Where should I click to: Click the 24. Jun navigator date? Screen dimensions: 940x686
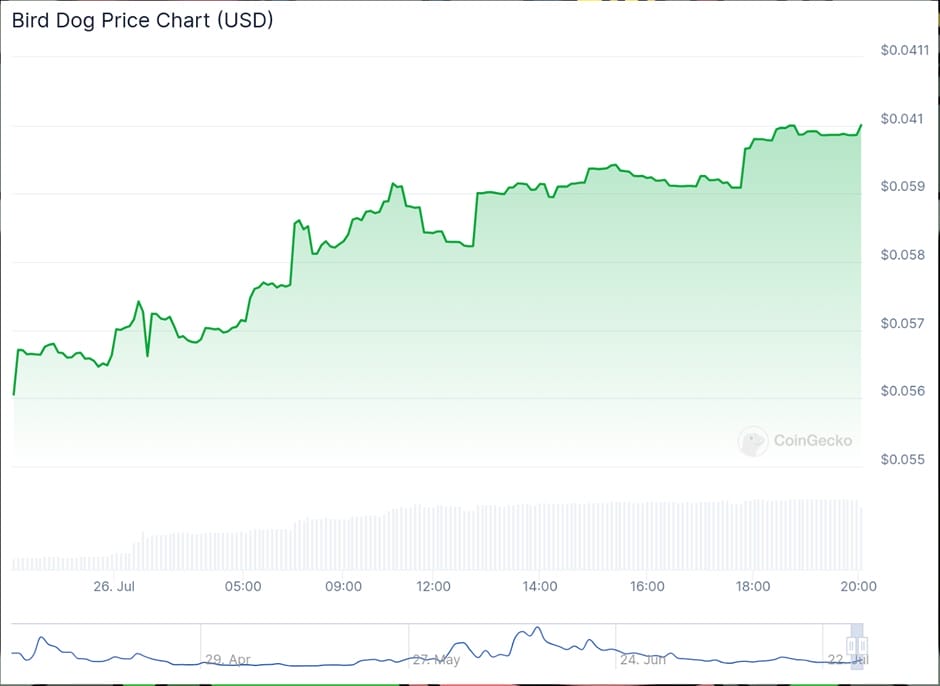(643, 660)
